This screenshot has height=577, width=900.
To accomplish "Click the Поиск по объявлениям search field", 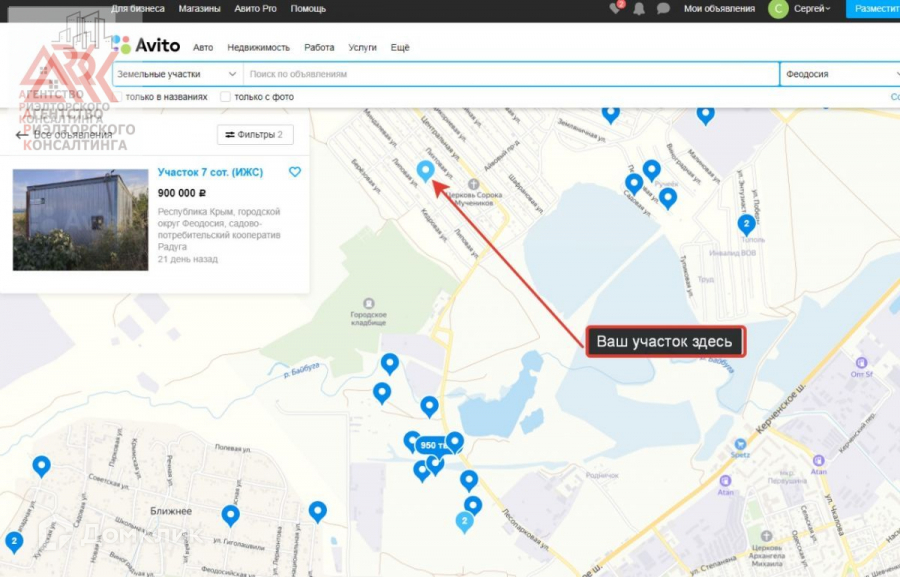I will tap(511, 74).
